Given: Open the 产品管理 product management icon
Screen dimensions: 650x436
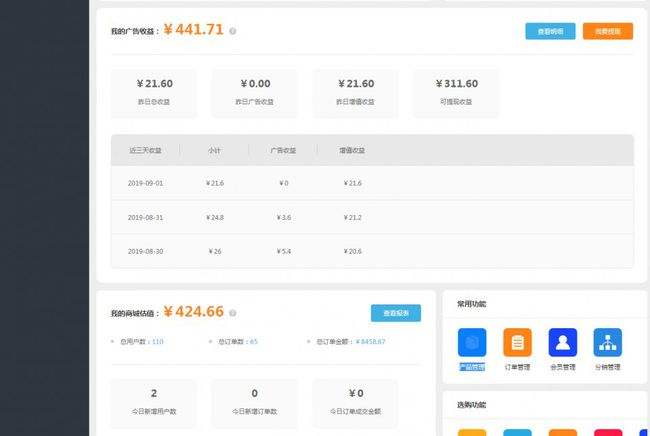Looking at the screenshot, I should [x=471, y=343].
